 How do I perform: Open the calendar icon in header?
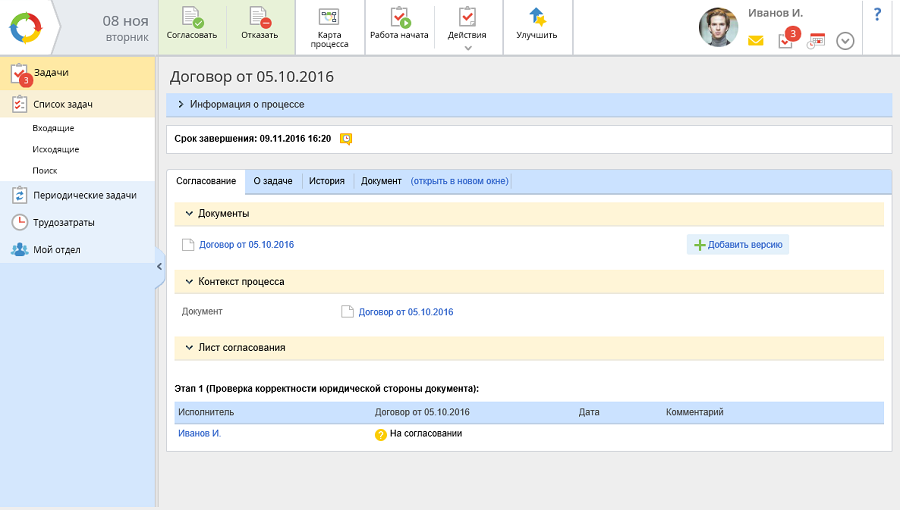(x=816, y=41)
